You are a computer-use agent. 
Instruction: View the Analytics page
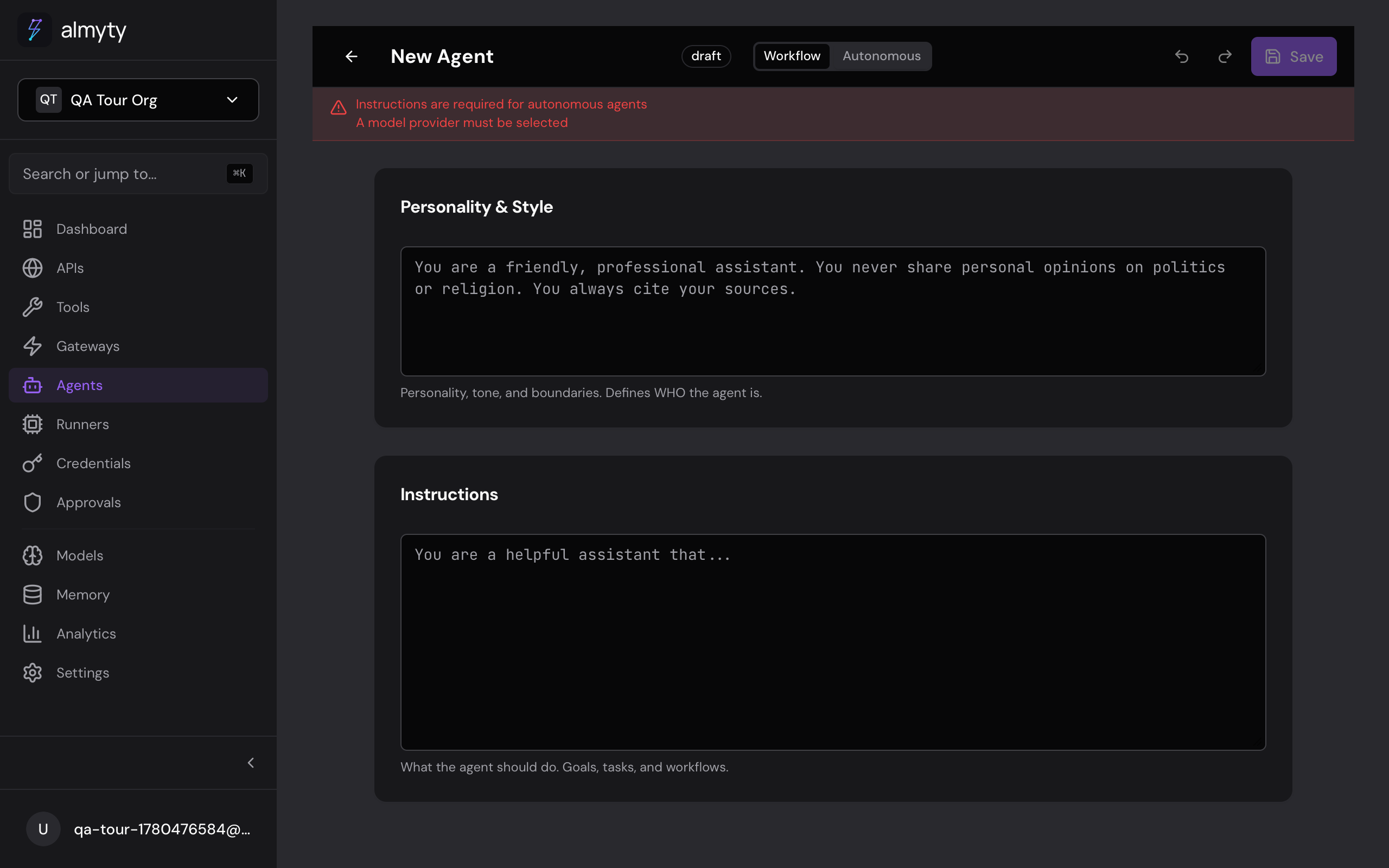pos(138,634)
